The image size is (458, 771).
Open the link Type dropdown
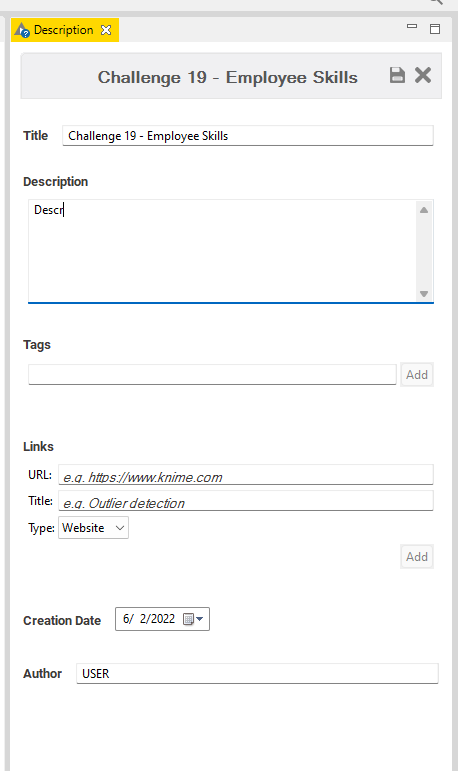[93, 528]
